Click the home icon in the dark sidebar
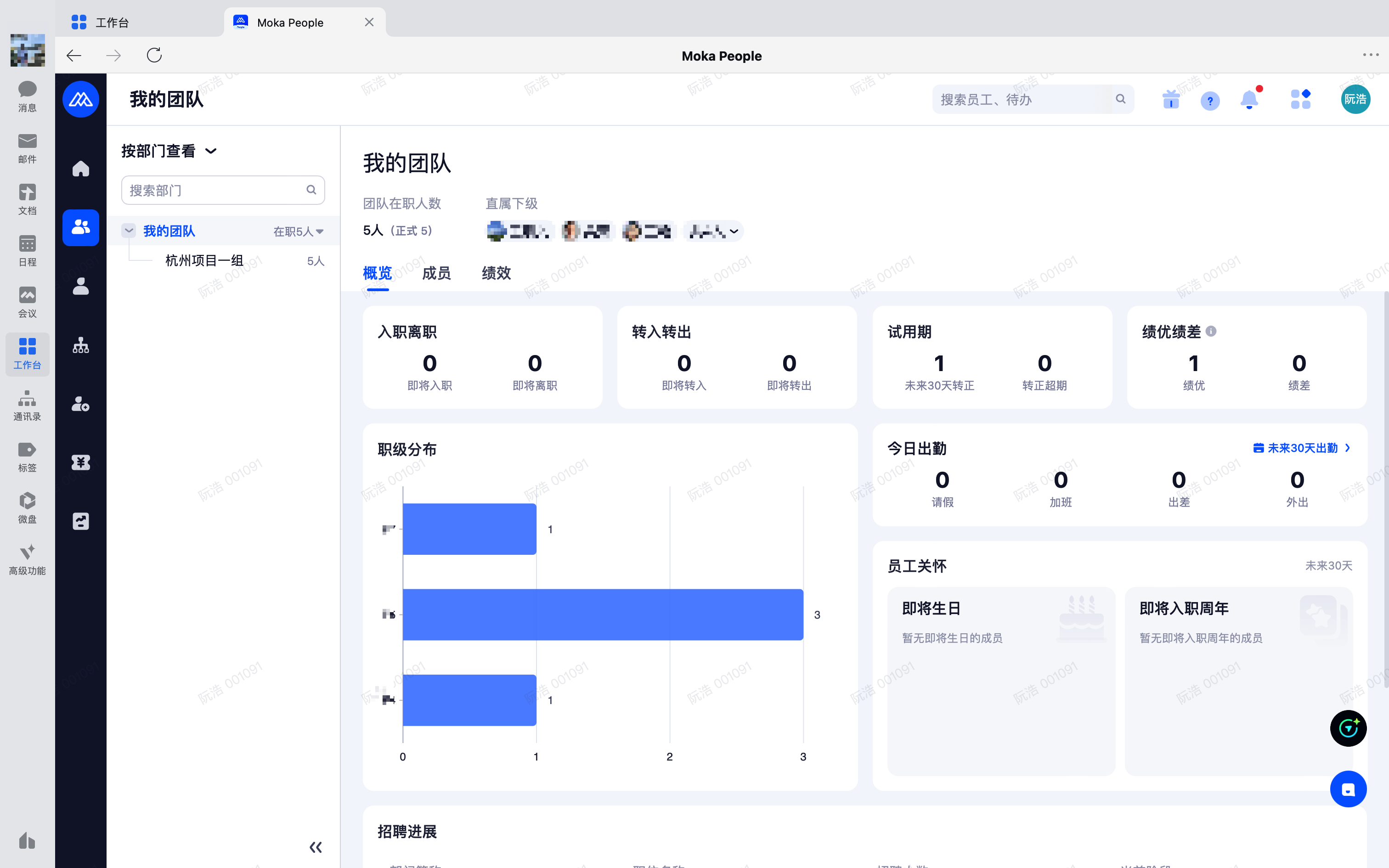 [80, 169]
